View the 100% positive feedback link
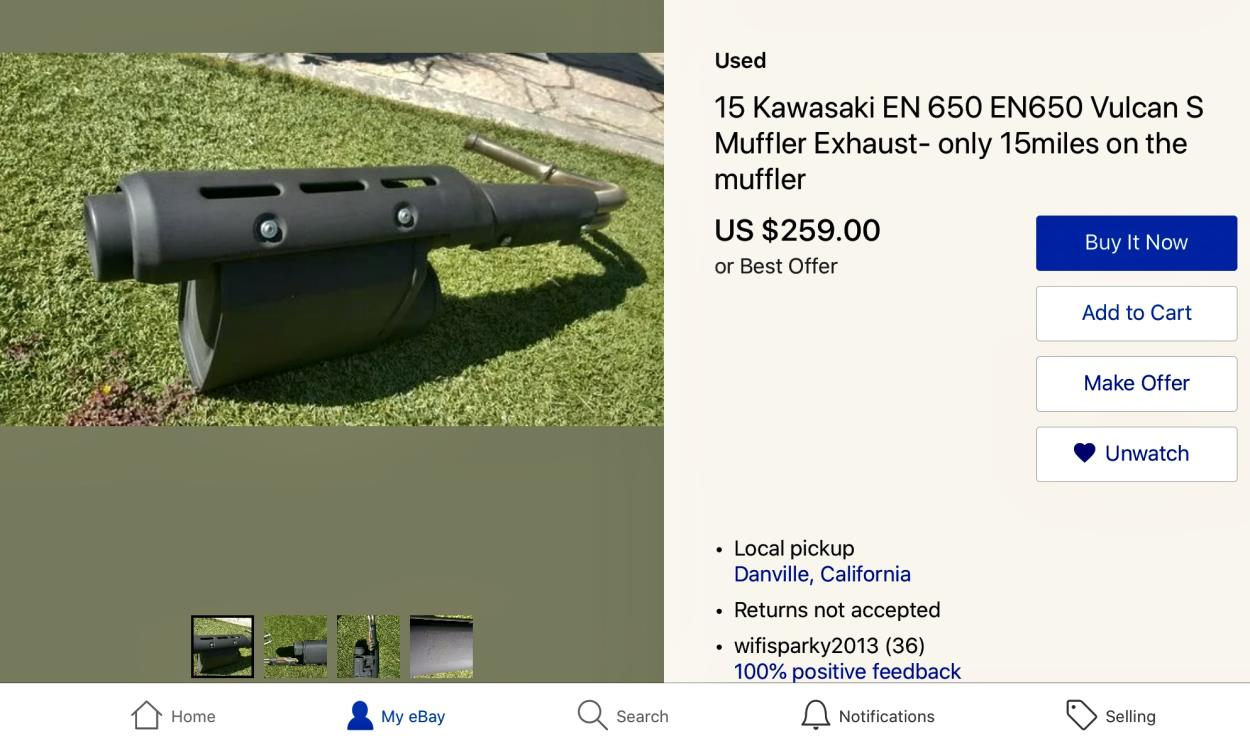The image size is (1250, 746). (x=847, y=671)
